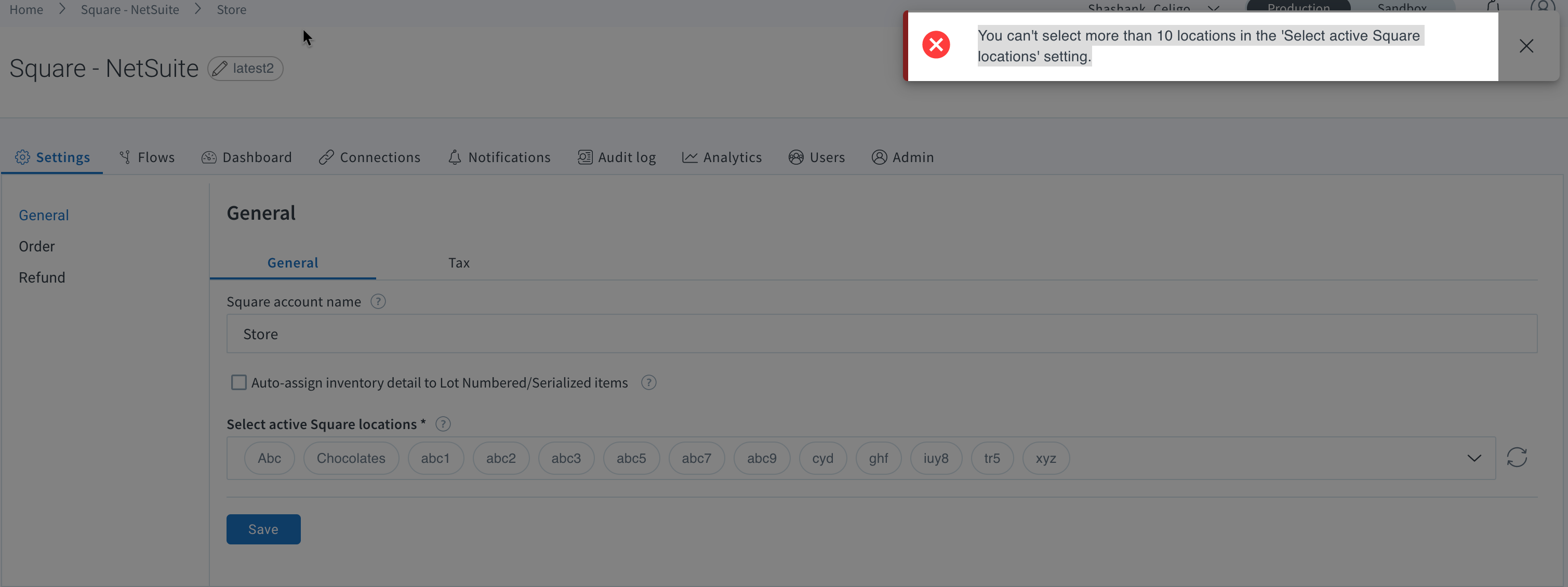Image resolution: width=1568 pixels, height=587 pixels.
Task: Select the abc5 location chip
Action: point(631,458)
